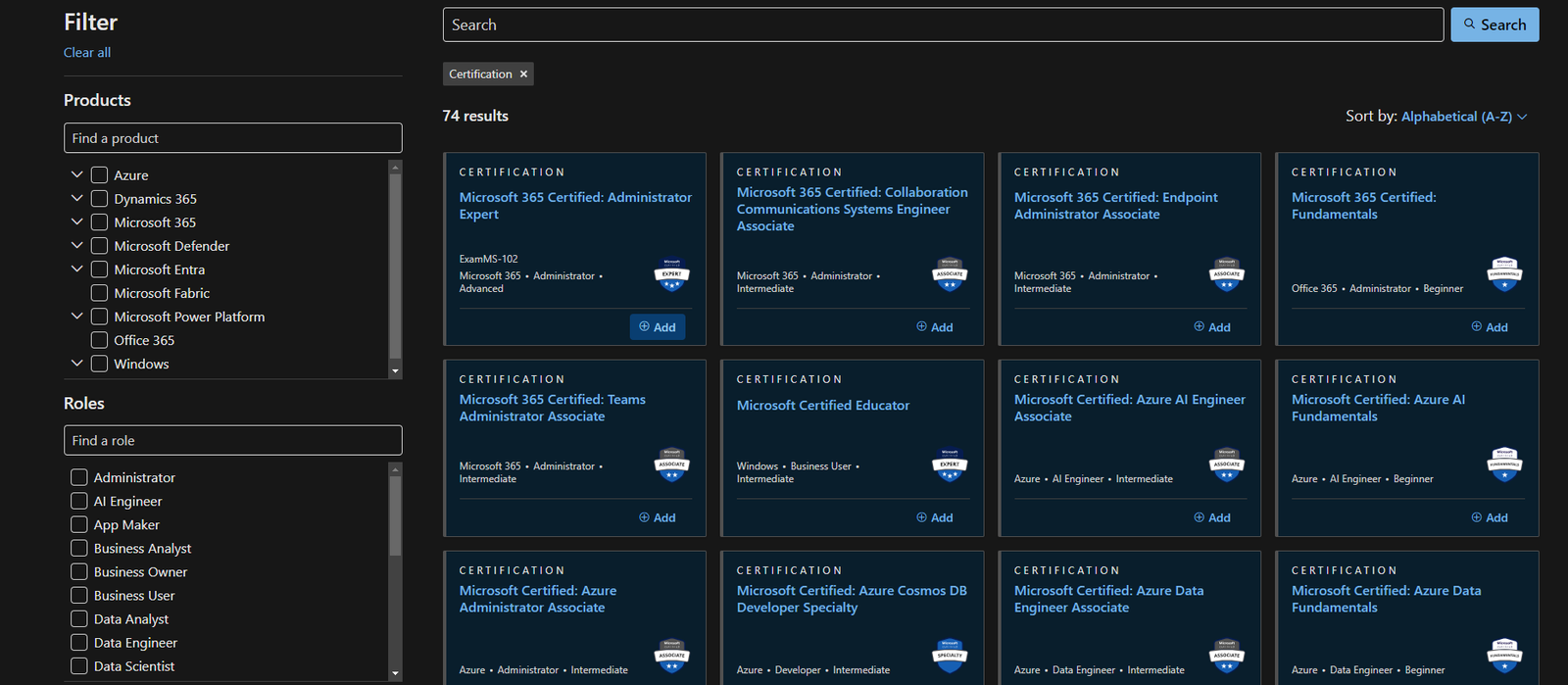Click the Specialty badge on Azure Cosmos DB card
1568x685 pixels.
coord(949,657)
